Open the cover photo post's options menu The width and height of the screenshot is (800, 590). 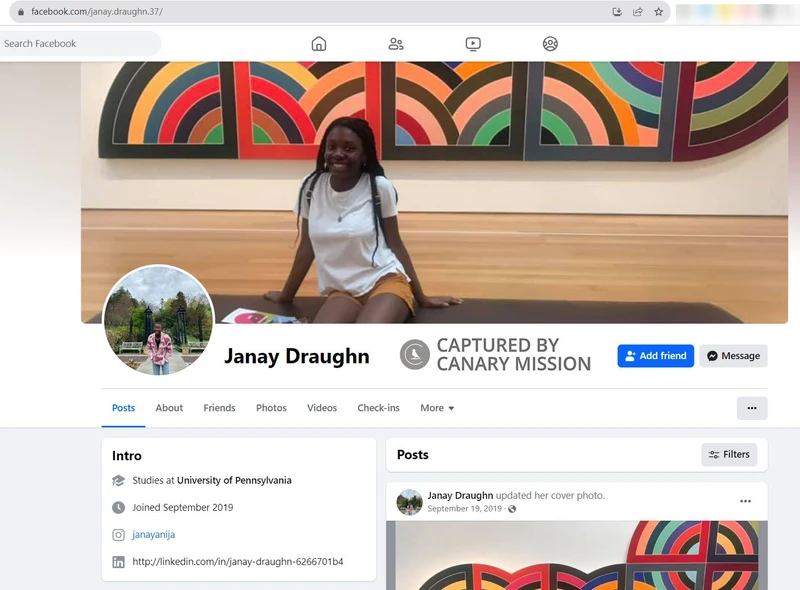tap(745, 501)
